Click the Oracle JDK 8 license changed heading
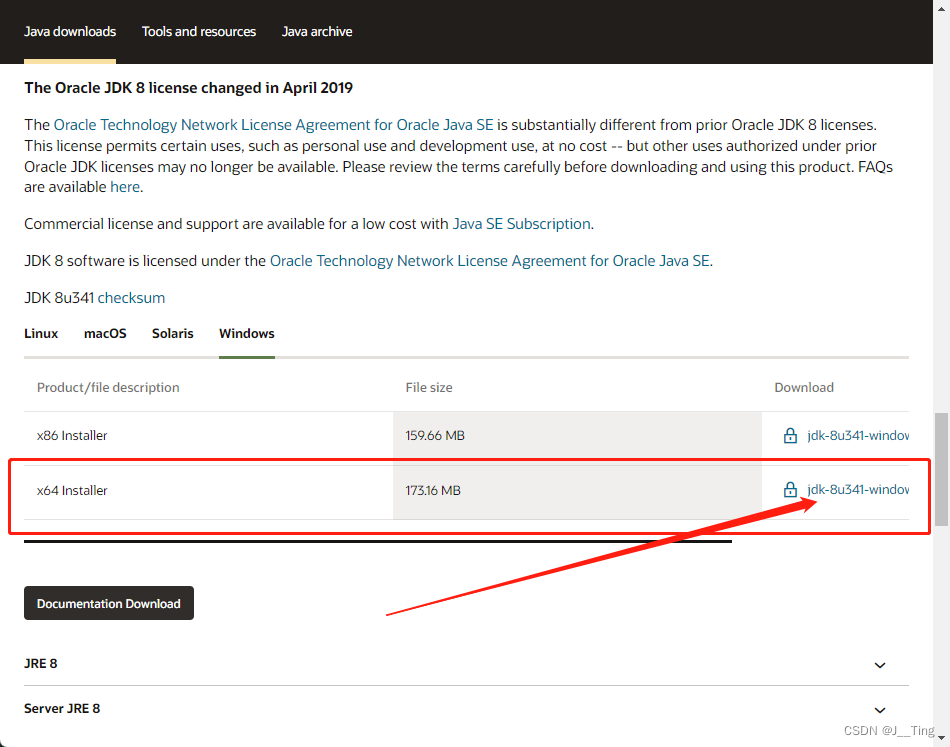The image size is (950, 747). (x=188, y=88)
